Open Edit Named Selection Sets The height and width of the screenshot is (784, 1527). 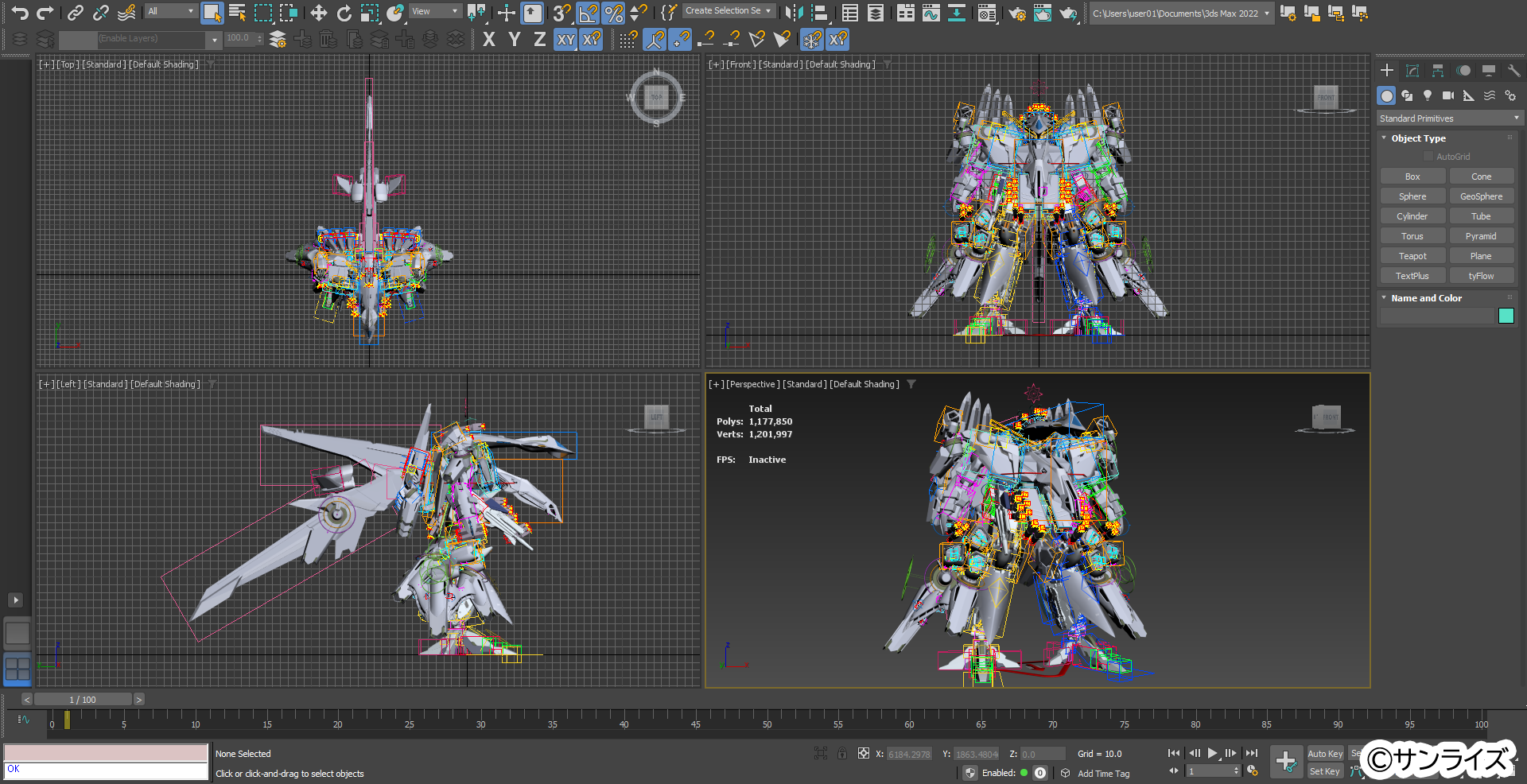coord(669,12)
